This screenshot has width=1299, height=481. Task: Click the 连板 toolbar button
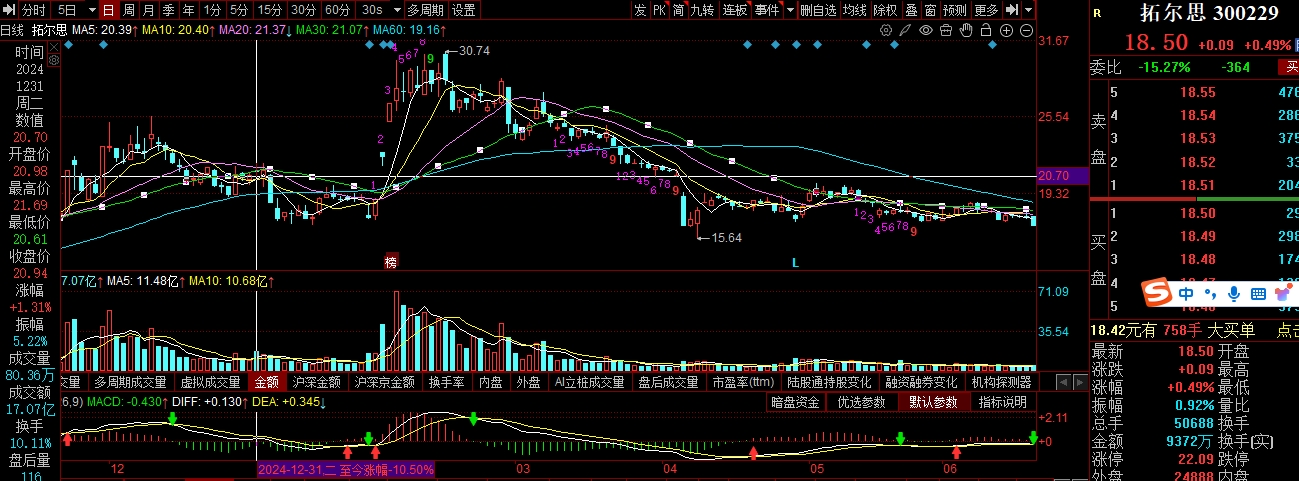click(x=735, y=10)
